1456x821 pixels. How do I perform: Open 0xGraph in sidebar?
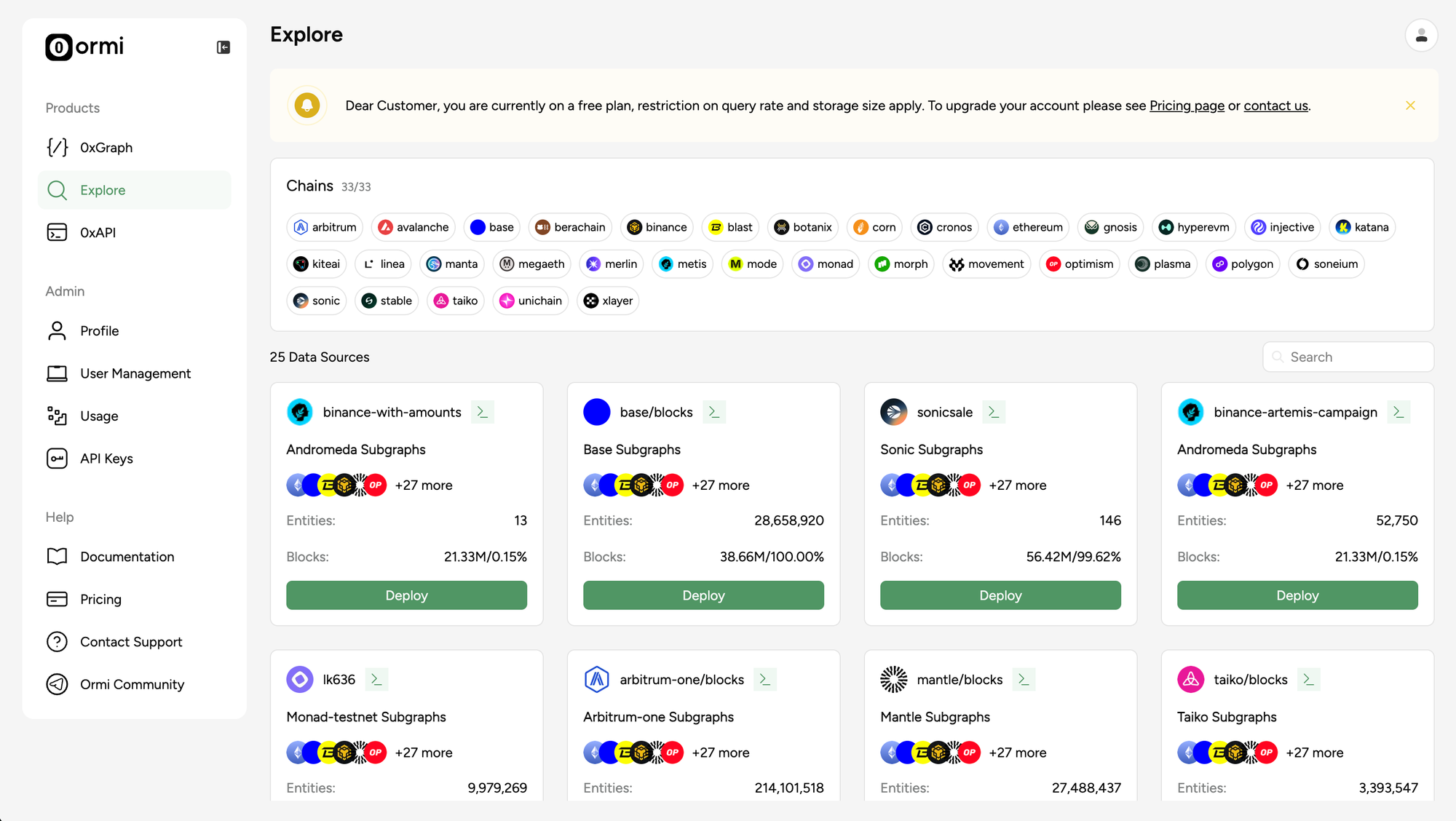(x=106, y=148)
